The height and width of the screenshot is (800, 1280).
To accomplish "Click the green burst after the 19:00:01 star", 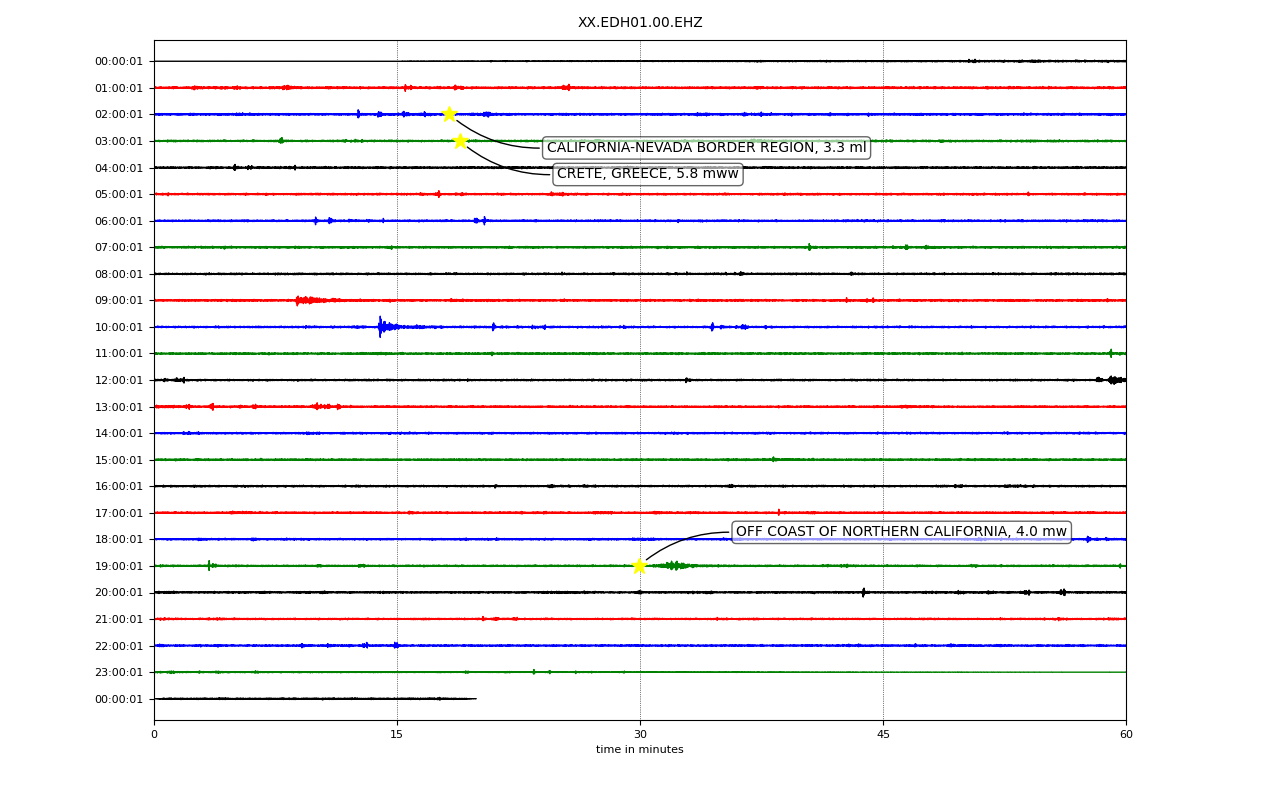I will pos(675,566).
